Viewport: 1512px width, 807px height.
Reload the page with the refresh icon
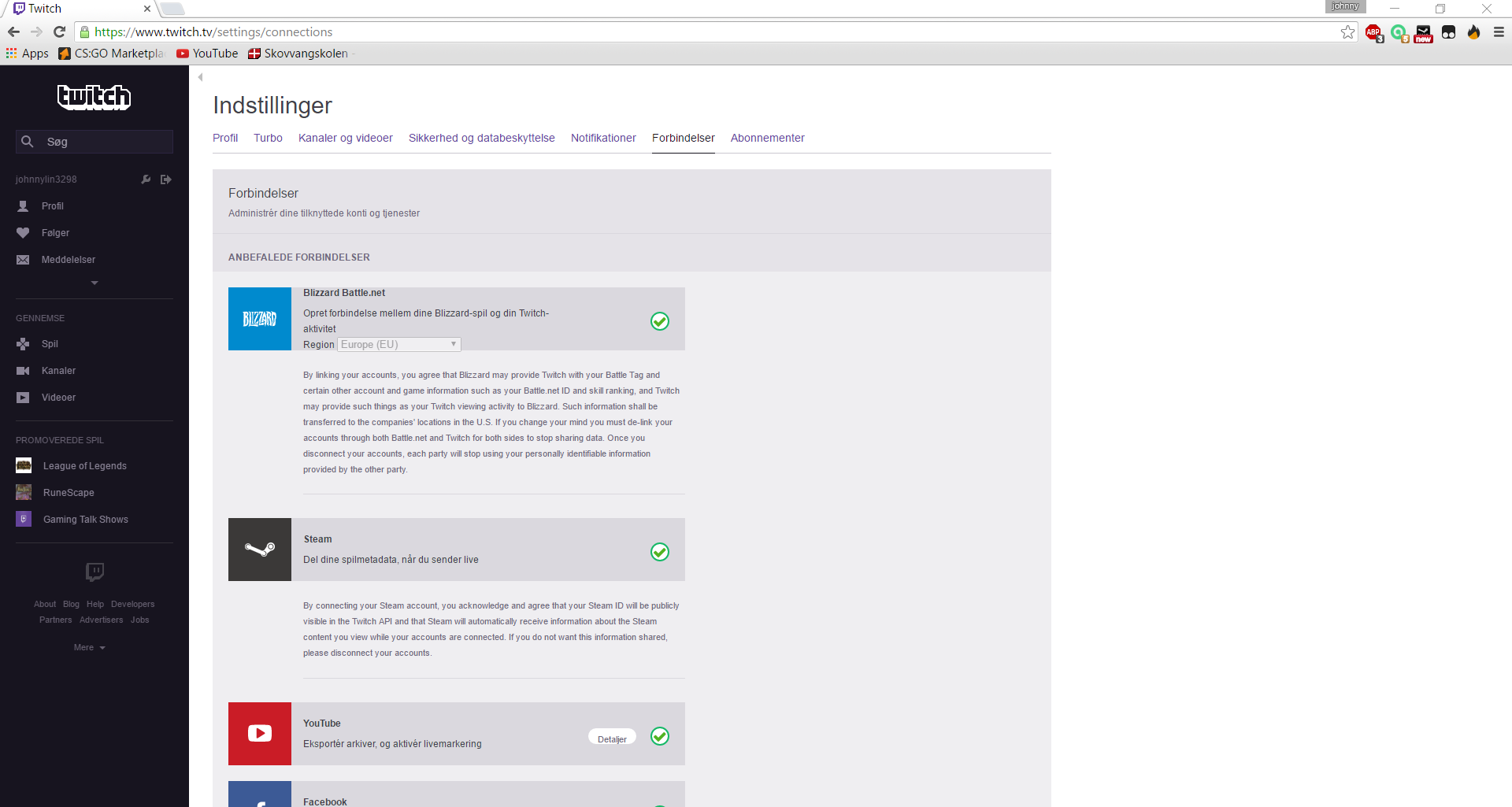59,31
